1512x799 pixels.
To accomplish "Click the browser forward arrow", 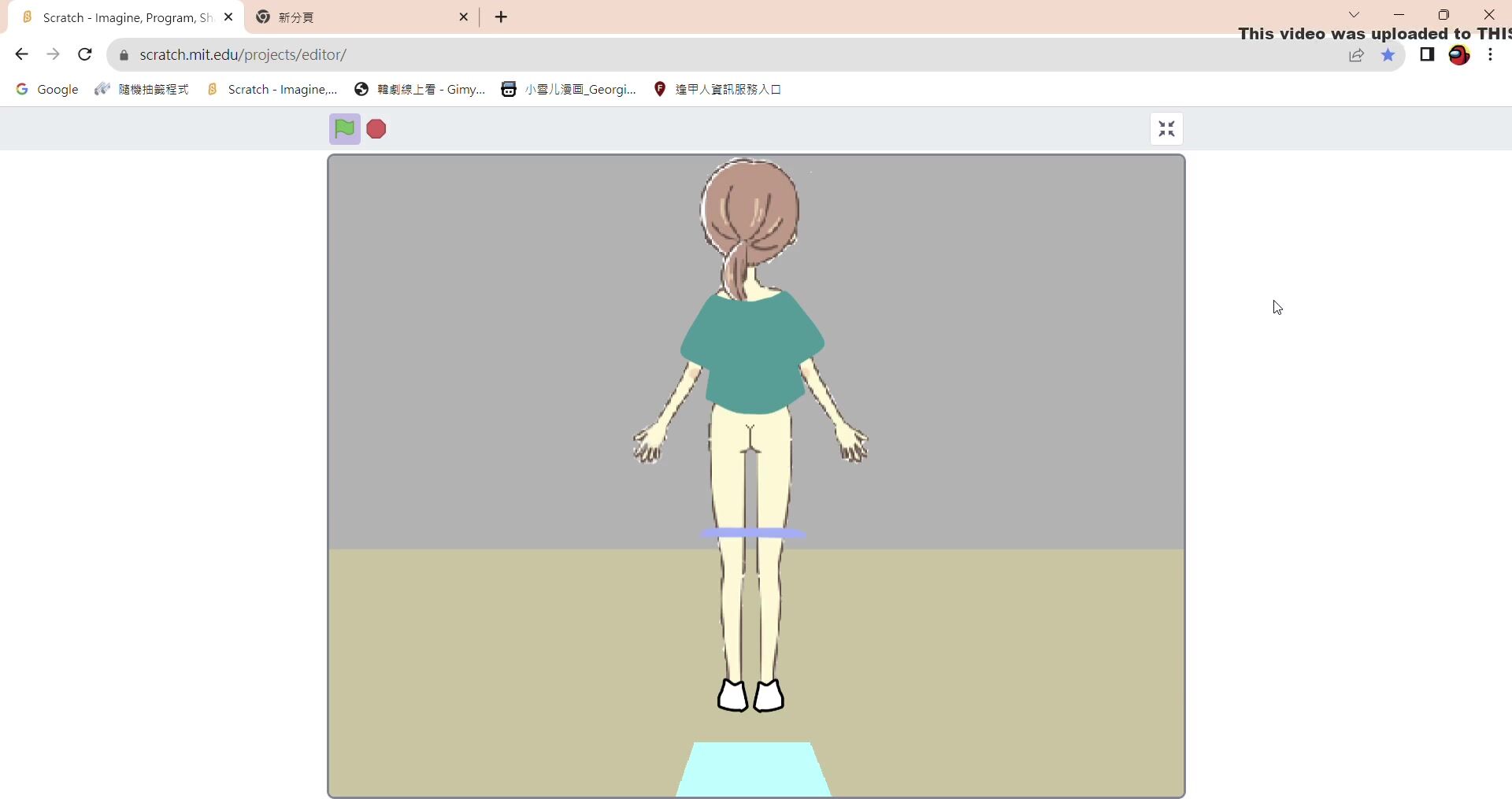I will click(53, 54).
